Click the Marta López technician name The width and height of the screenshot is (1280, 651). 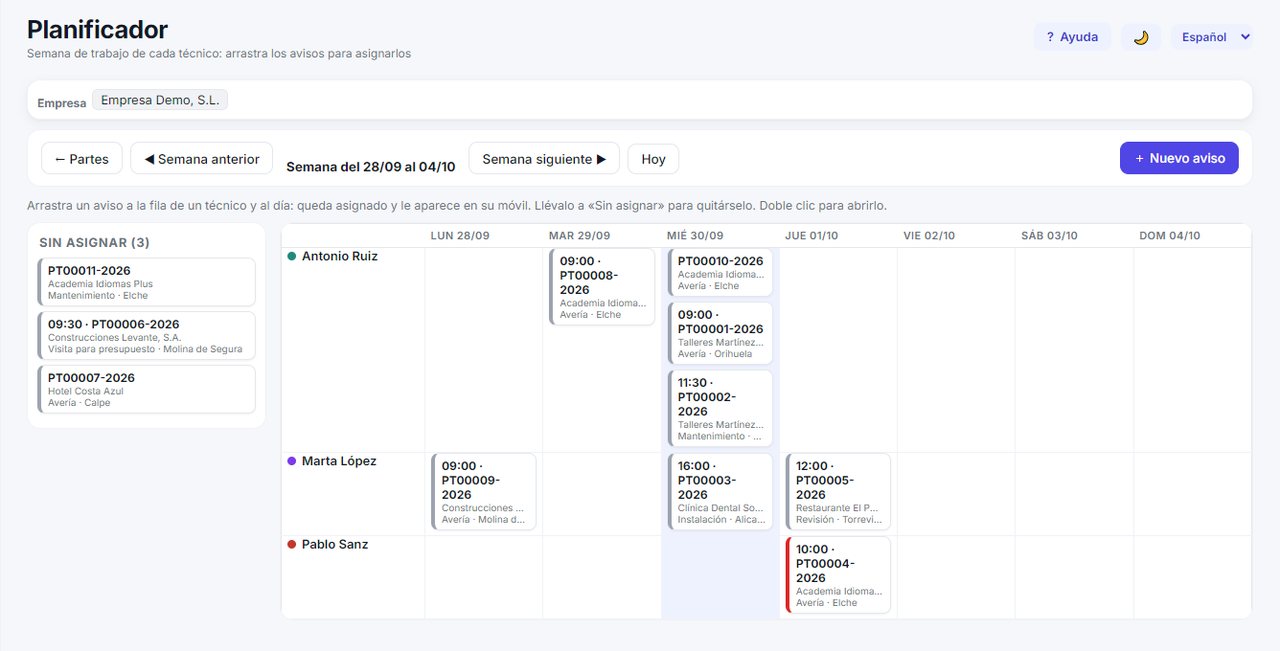(339, 461)
